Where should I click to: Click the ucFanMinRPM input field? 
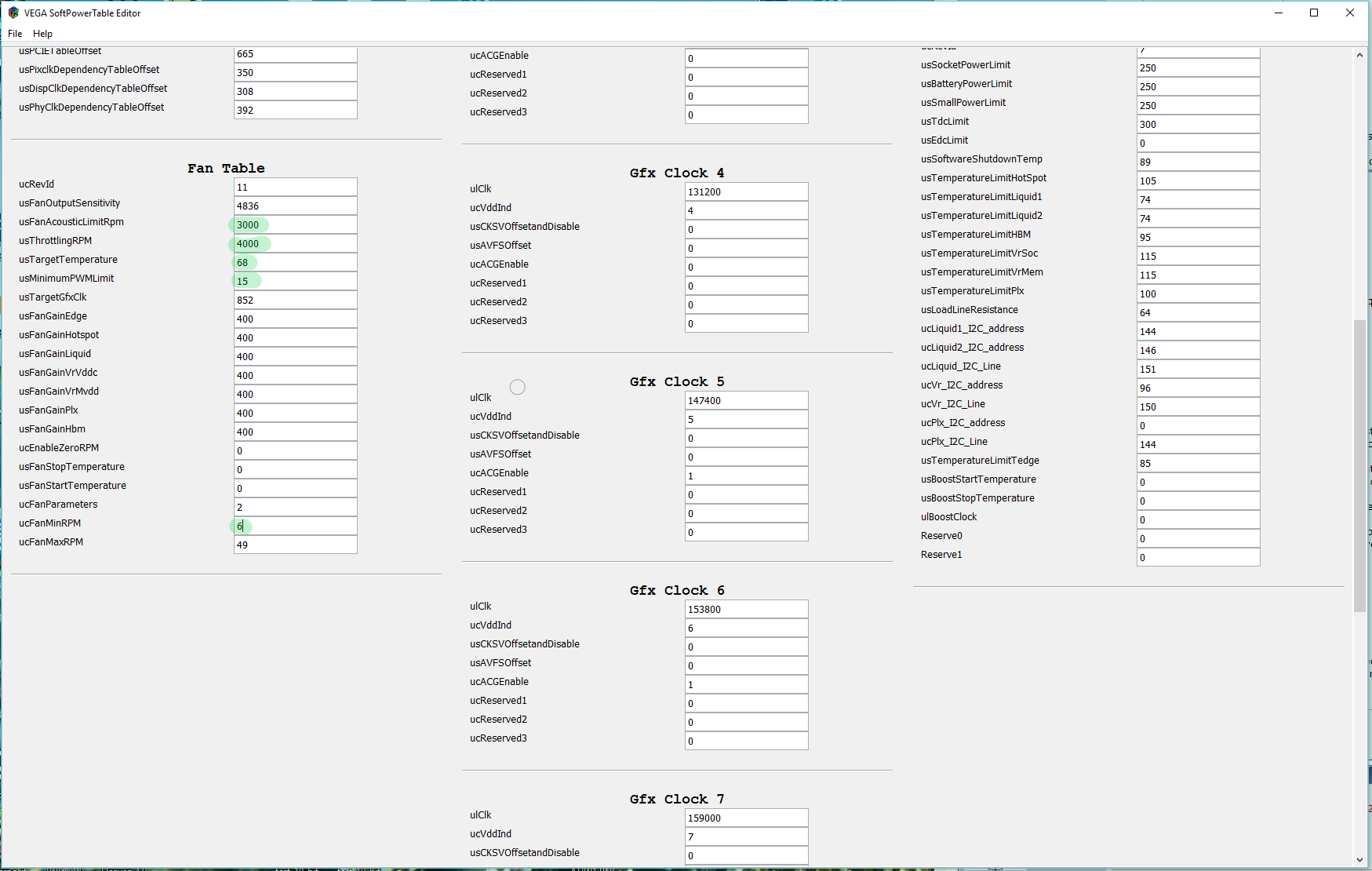pyautogui.click(x=296, y=526)
